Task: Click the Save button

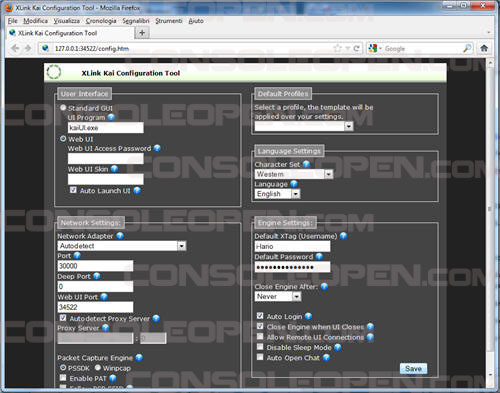Action: [x=413, y=369]
